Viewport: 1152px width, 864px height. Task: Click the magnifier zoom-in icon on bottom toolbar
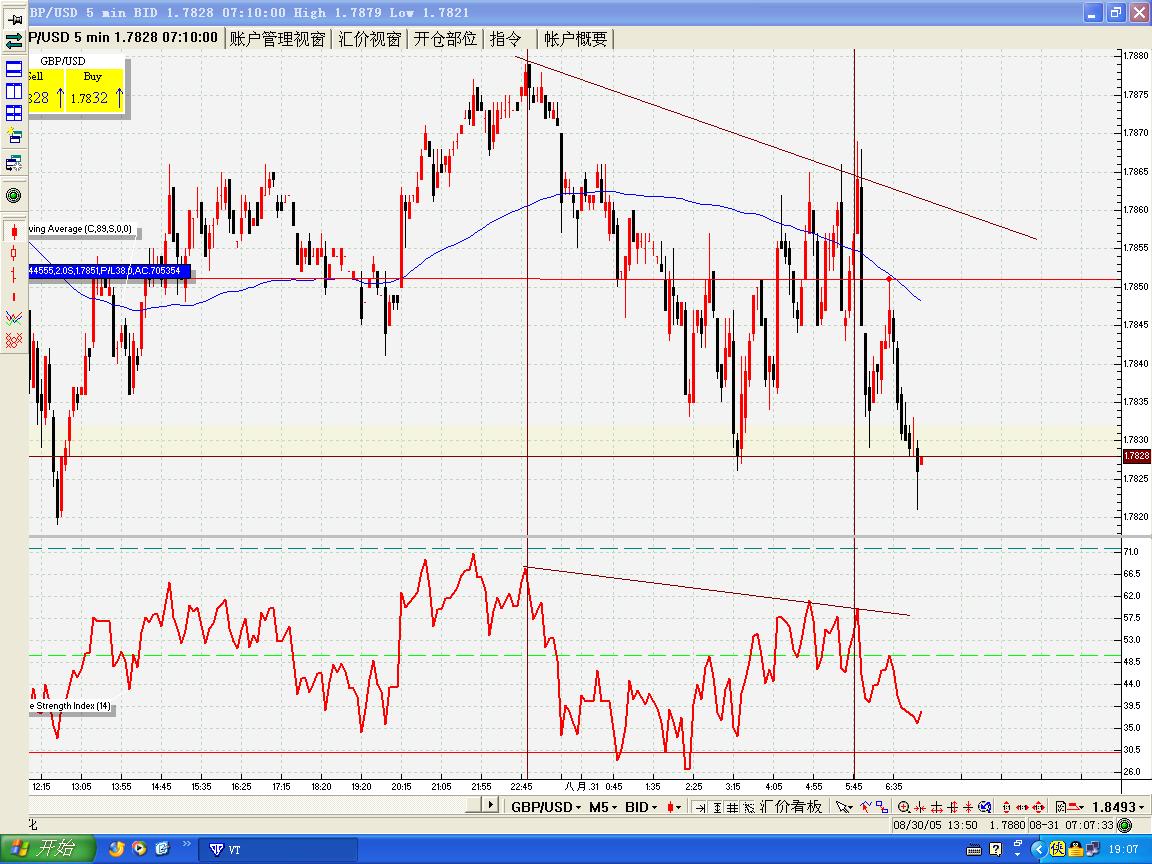[903, 807]
